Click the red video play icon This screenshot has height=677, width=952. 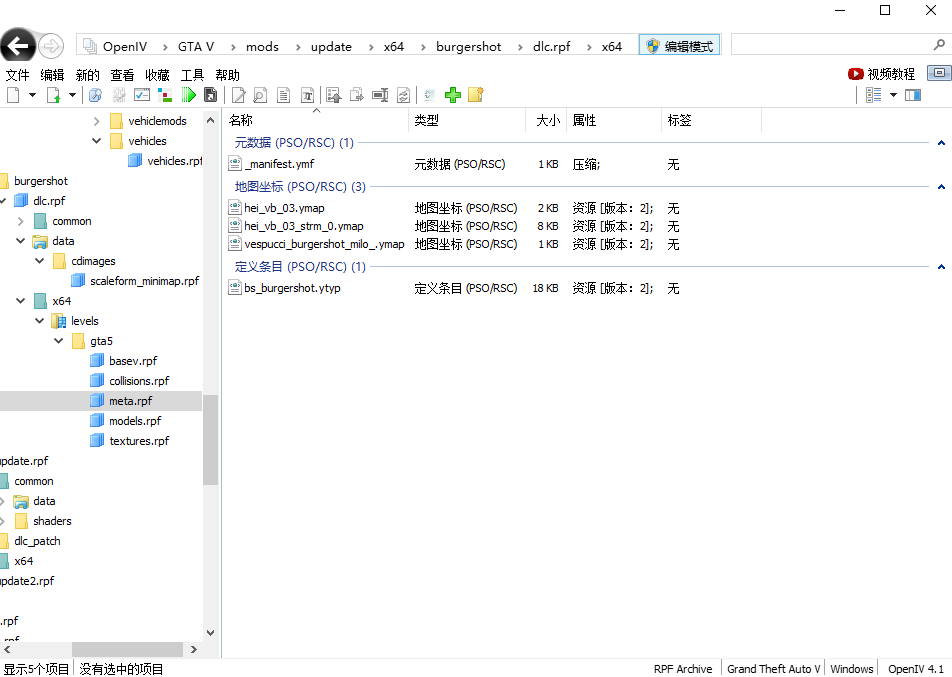855,74
